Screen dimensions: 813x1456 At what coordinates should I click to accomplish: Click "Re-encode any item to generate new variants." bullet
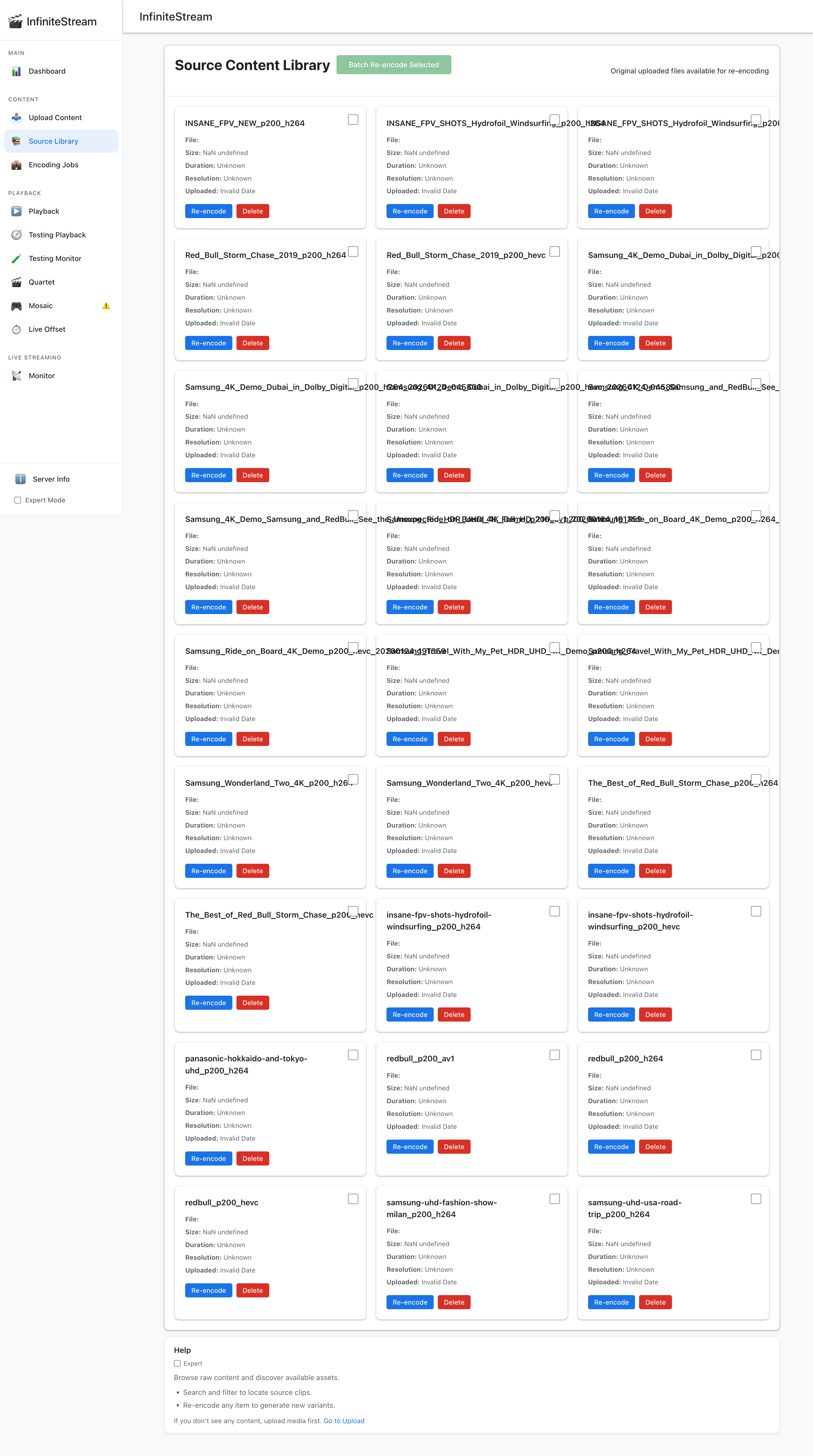pyautogui.click(x=259, y=1406)
